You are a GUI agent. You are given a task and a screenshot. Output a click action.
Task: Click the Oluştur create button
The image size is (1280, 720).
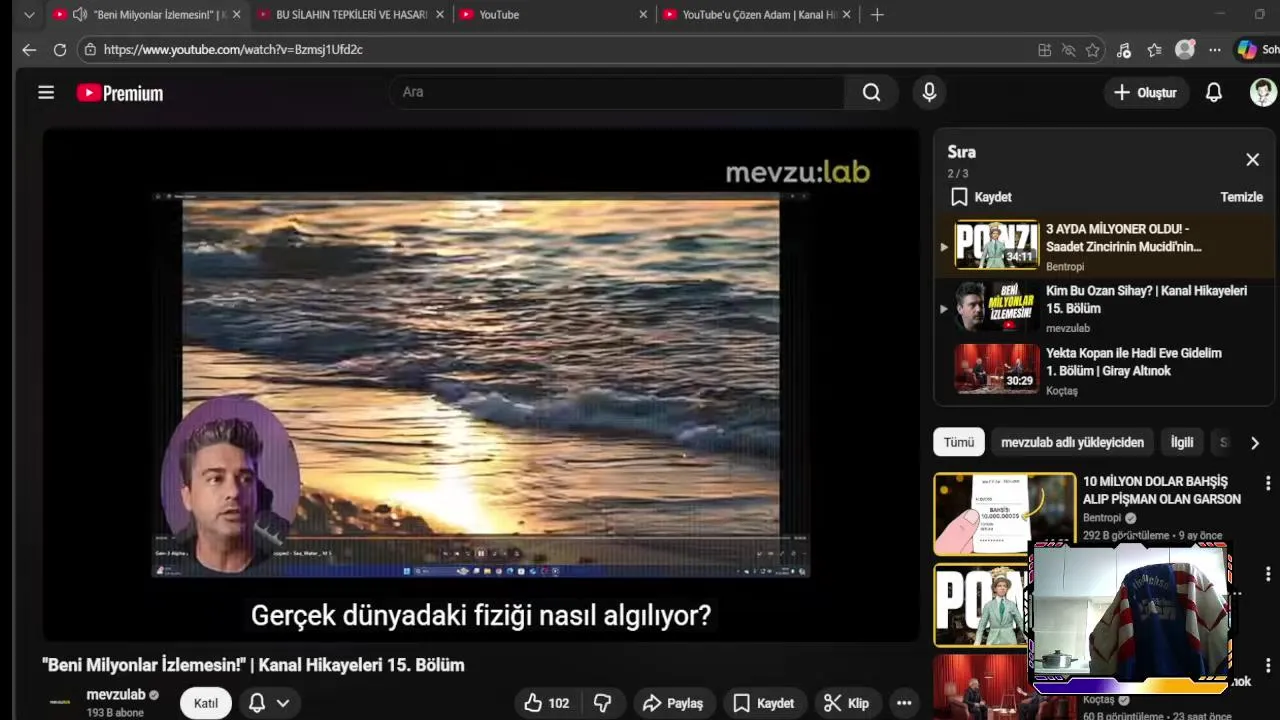pos(1146,92)
